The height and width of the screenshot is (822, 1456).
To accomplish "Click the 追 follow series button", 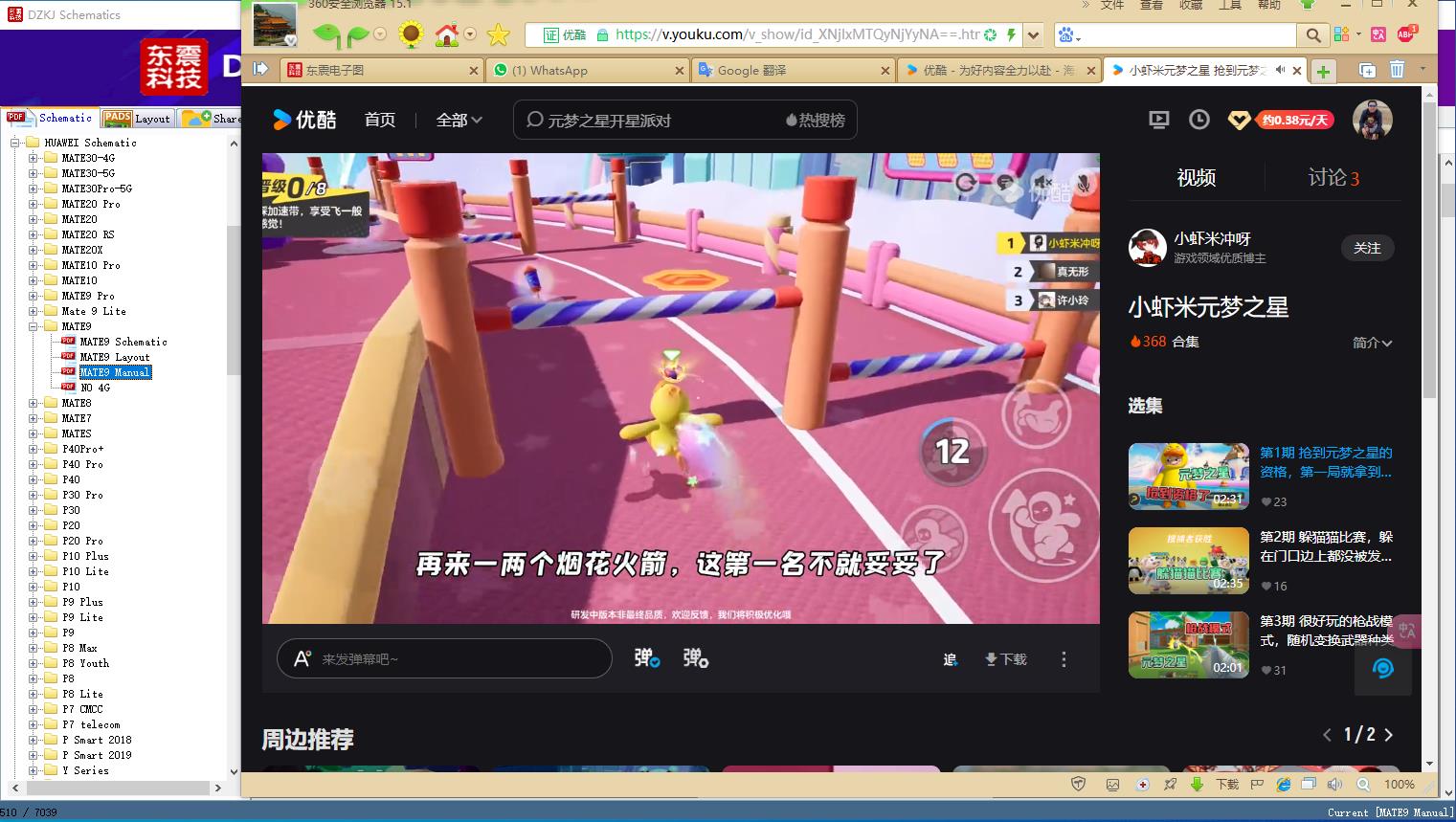I will (951, 659).
